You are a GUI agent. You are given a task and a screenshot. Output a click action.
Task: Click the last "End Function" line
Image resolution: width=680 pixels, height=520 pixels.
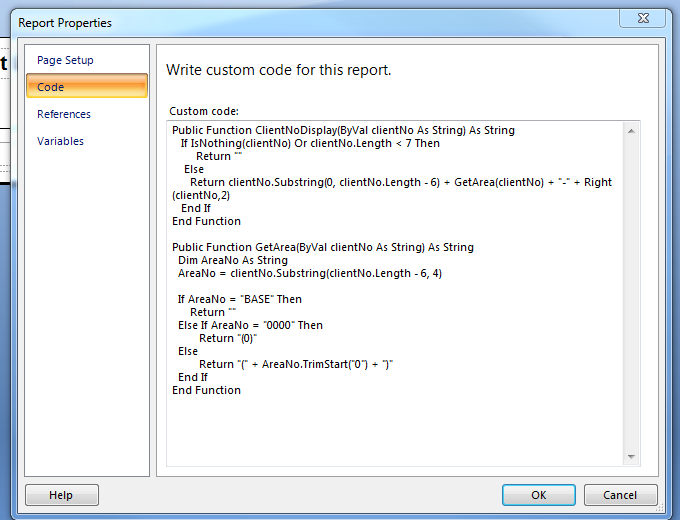(206, 390)
